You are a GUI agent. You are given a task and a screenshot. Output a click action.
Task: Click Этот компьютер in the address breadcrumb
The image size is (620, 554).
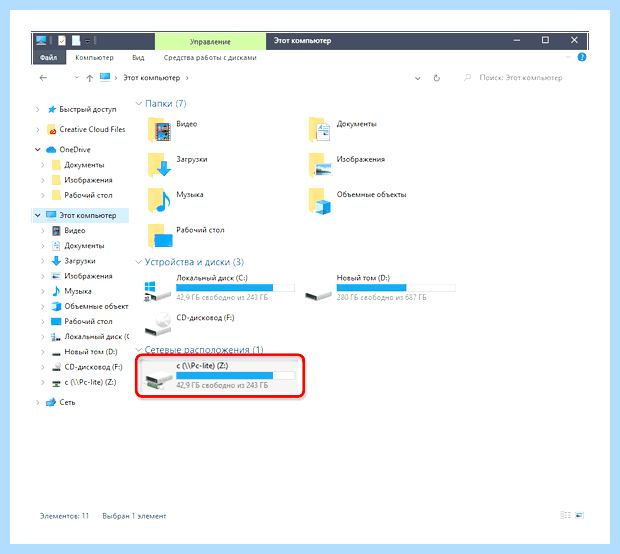(x=151, y=78)
